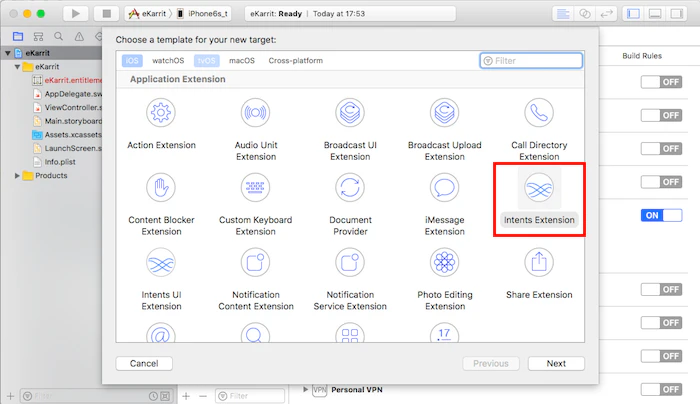Choose the Intents Extension template
The image size is (700, 404).
click(x=539, y=188)
